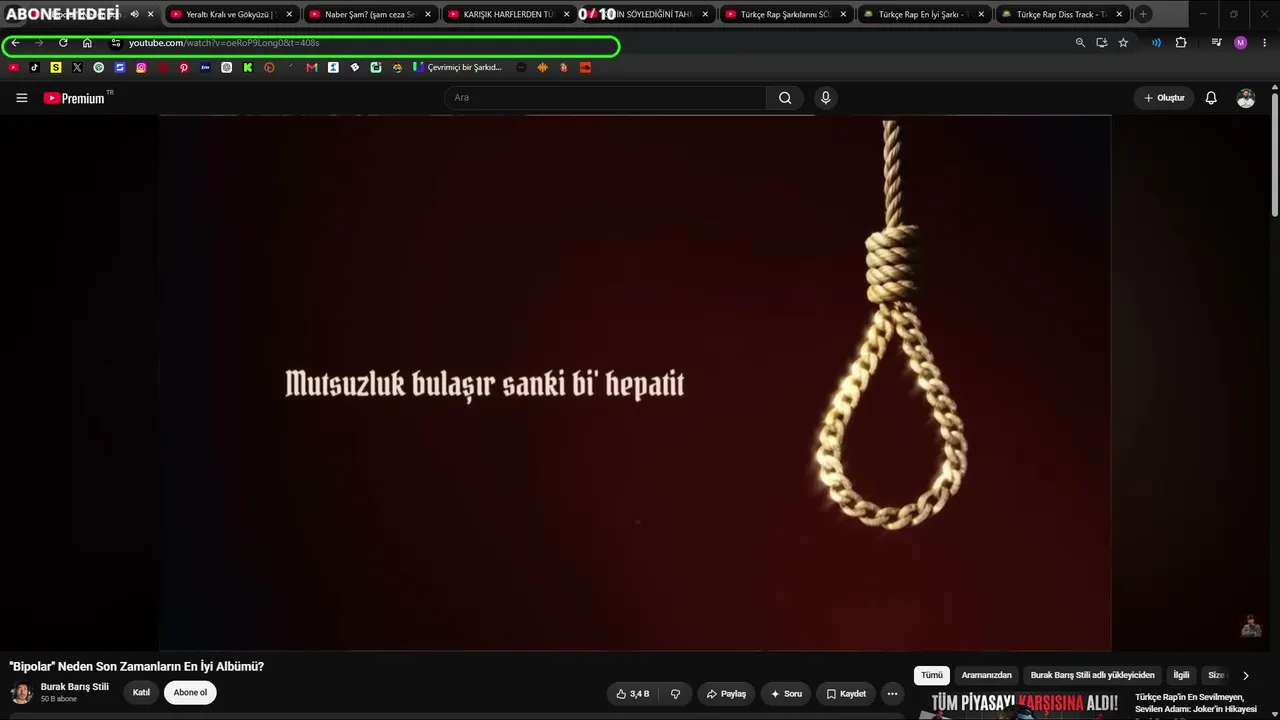Go back with the browser back arrow

point(15,43)
